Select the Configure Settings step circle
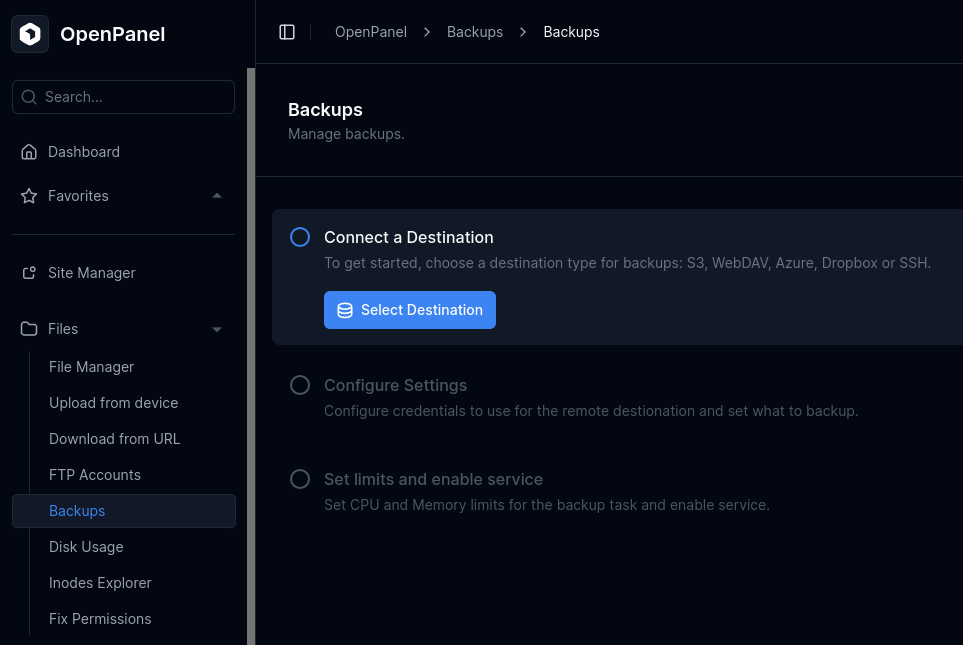 pos(300,385)
